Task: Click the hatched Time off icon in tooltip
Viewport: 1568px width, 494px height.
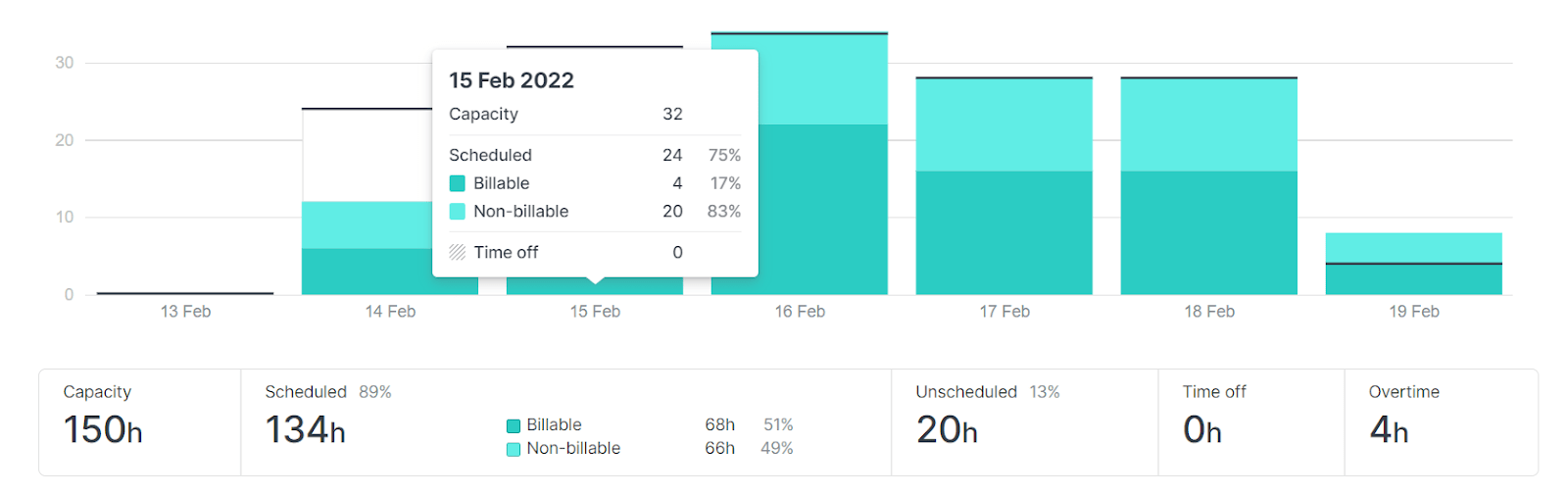Action: pyautogui.click(x=457, y=253)
